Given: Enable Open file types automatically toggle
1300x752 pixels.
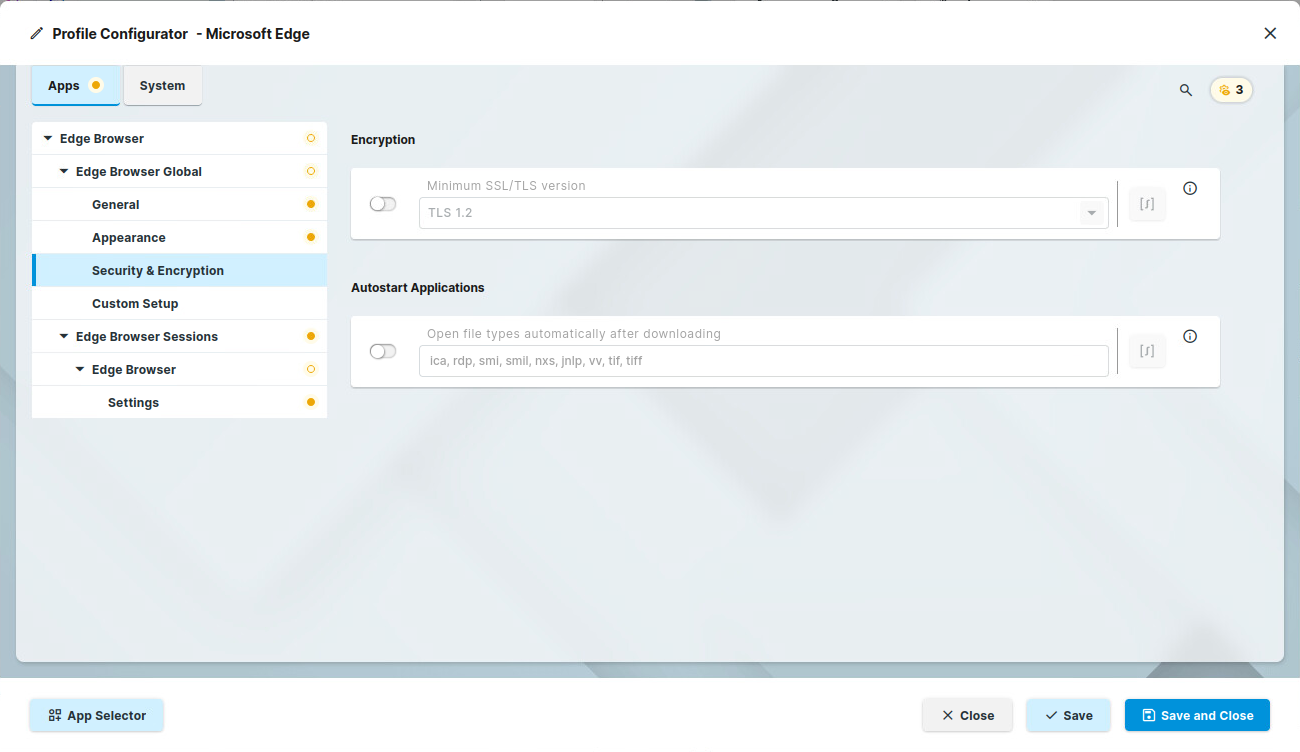Looking at the screenshot, I should pos(383,351).
